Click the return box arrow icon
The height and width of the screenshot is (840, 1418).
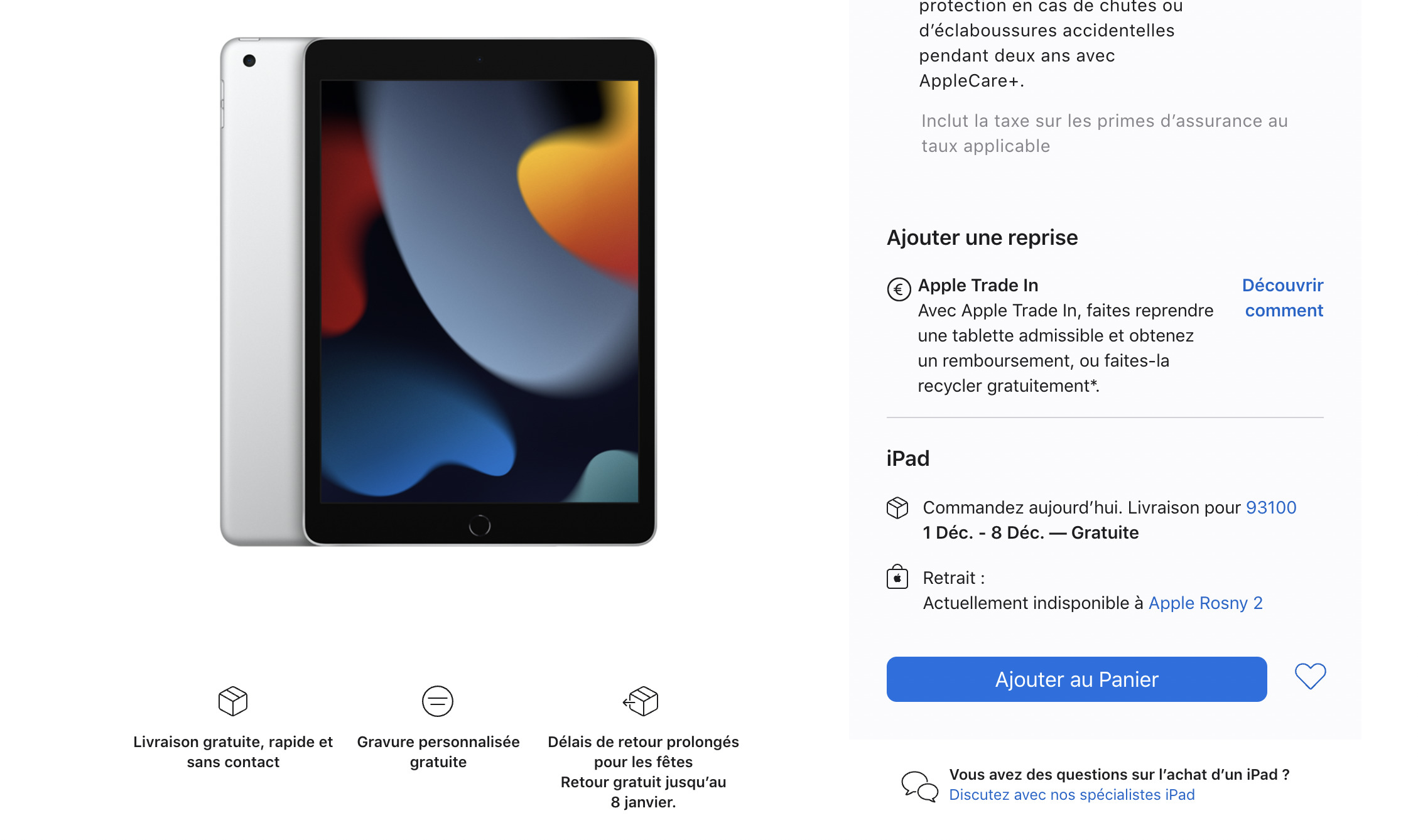pyautogui.click(x=641, y=701)
